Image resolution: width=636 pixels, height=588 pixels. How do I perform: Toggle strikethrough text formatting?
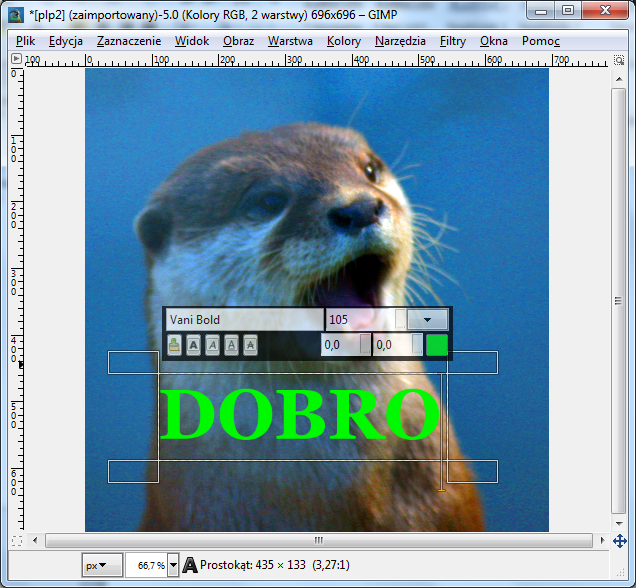click(x=251, y=346)
